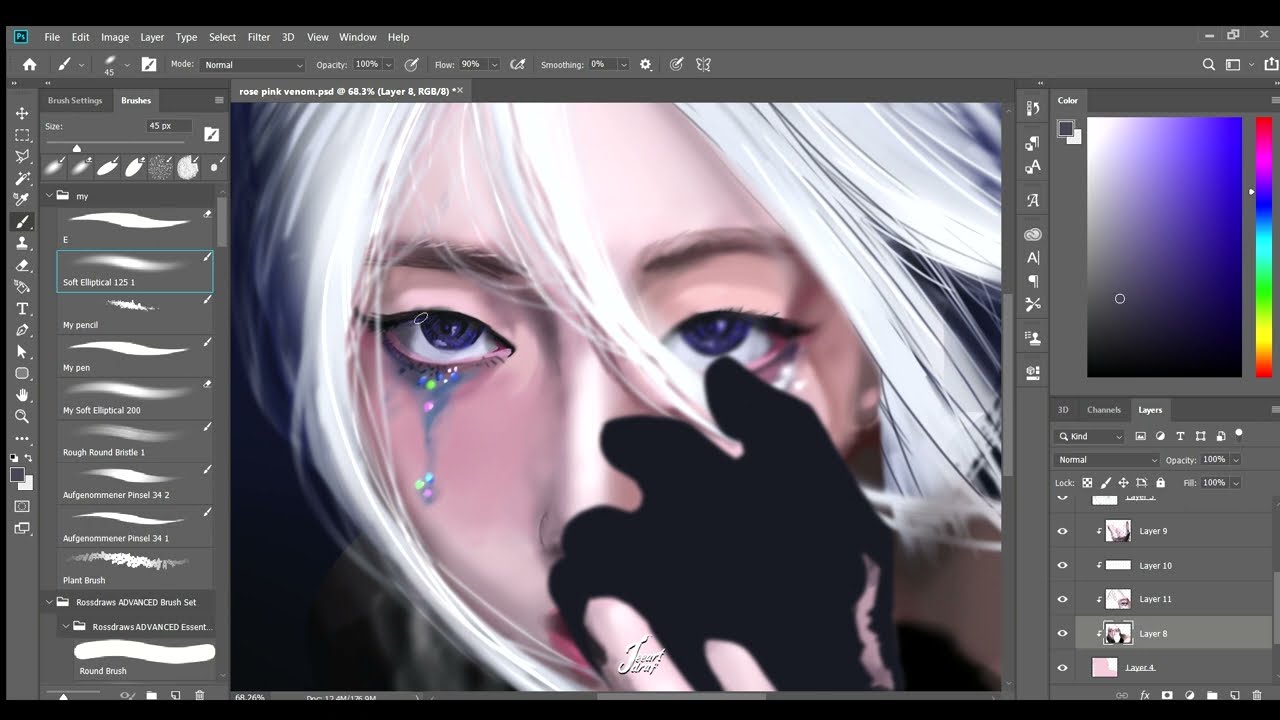Open the Filter menu

point(258,37)
